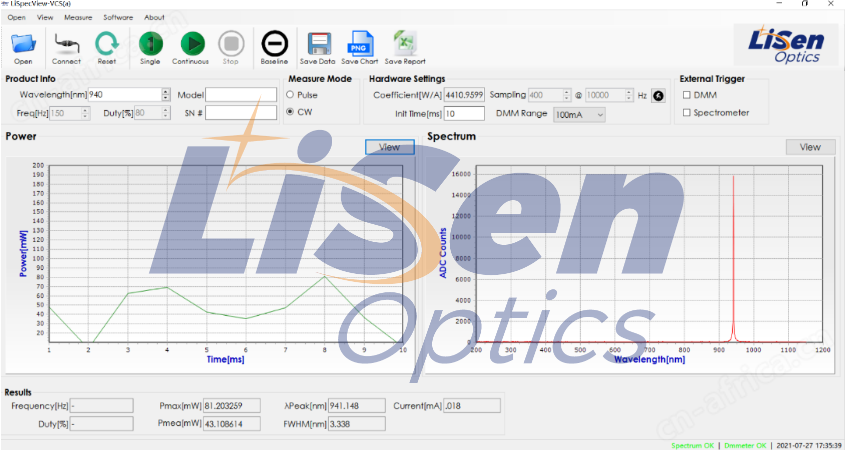Click the FWHM[nm] value 3.338
Viewport: 845px width, 452px height.
[x=357, y=424]
